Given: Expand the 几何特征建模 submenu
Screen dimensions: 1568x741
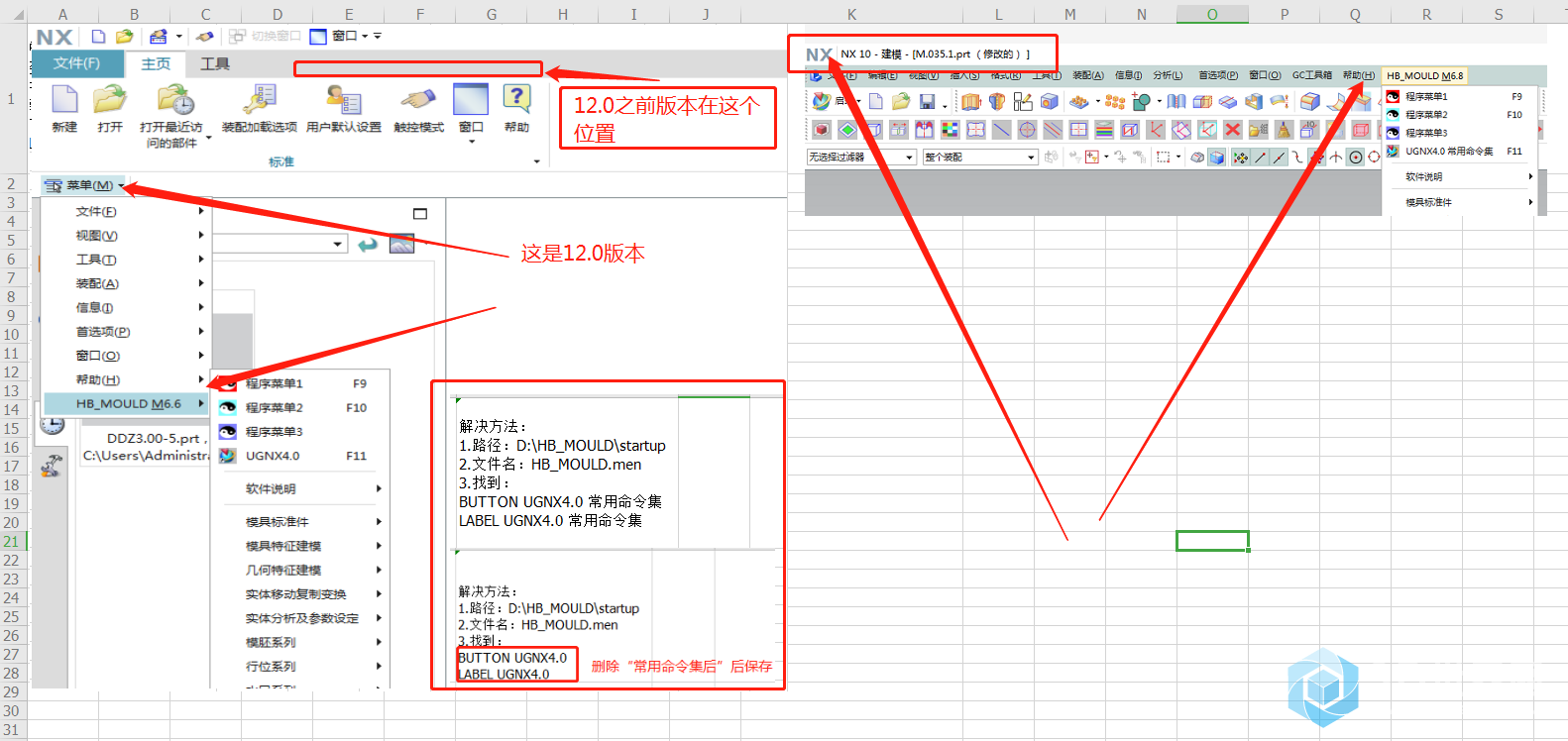Looking at the screenshot, I should click(300, 570).
